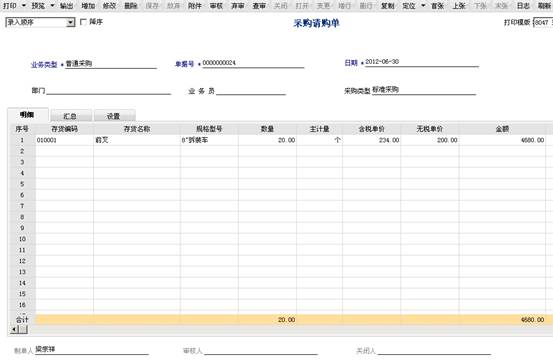The height and width of the screenshot is (362, 553).
Task: Click the 打印 (Print) toolbar button
Action: click(10, 6)
